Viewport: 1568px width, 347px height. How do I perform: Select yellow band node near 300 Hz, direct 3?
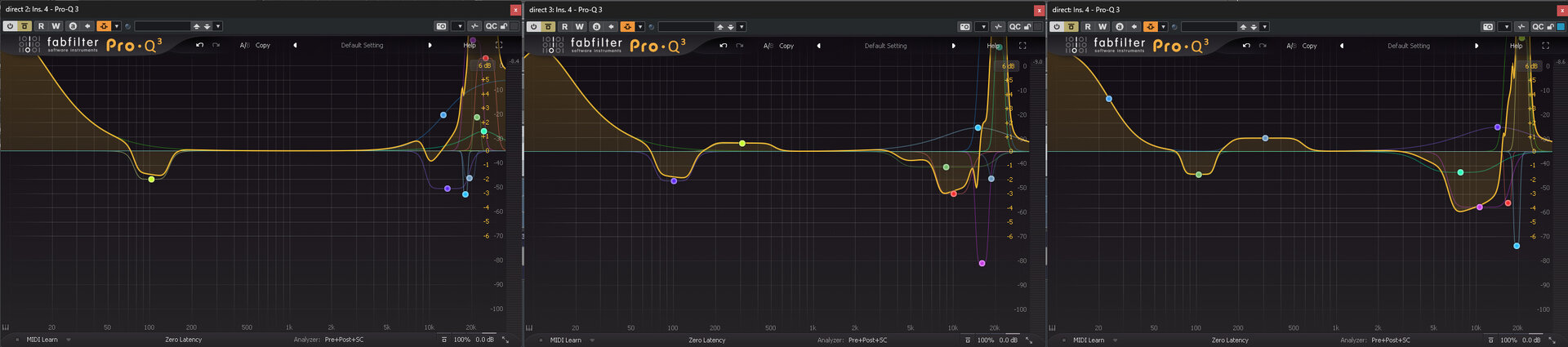click(742, 143)
